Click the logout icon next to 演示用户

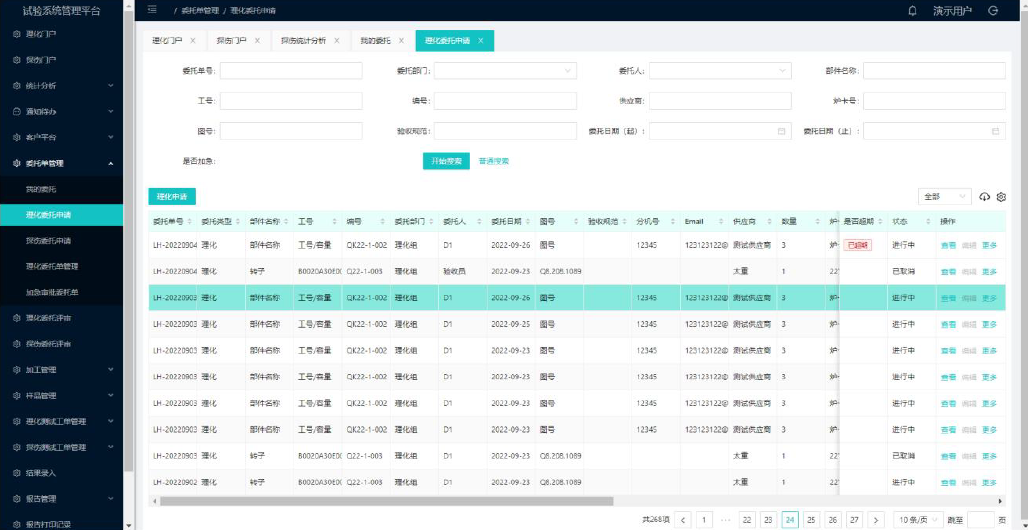[x=993, y=10]
